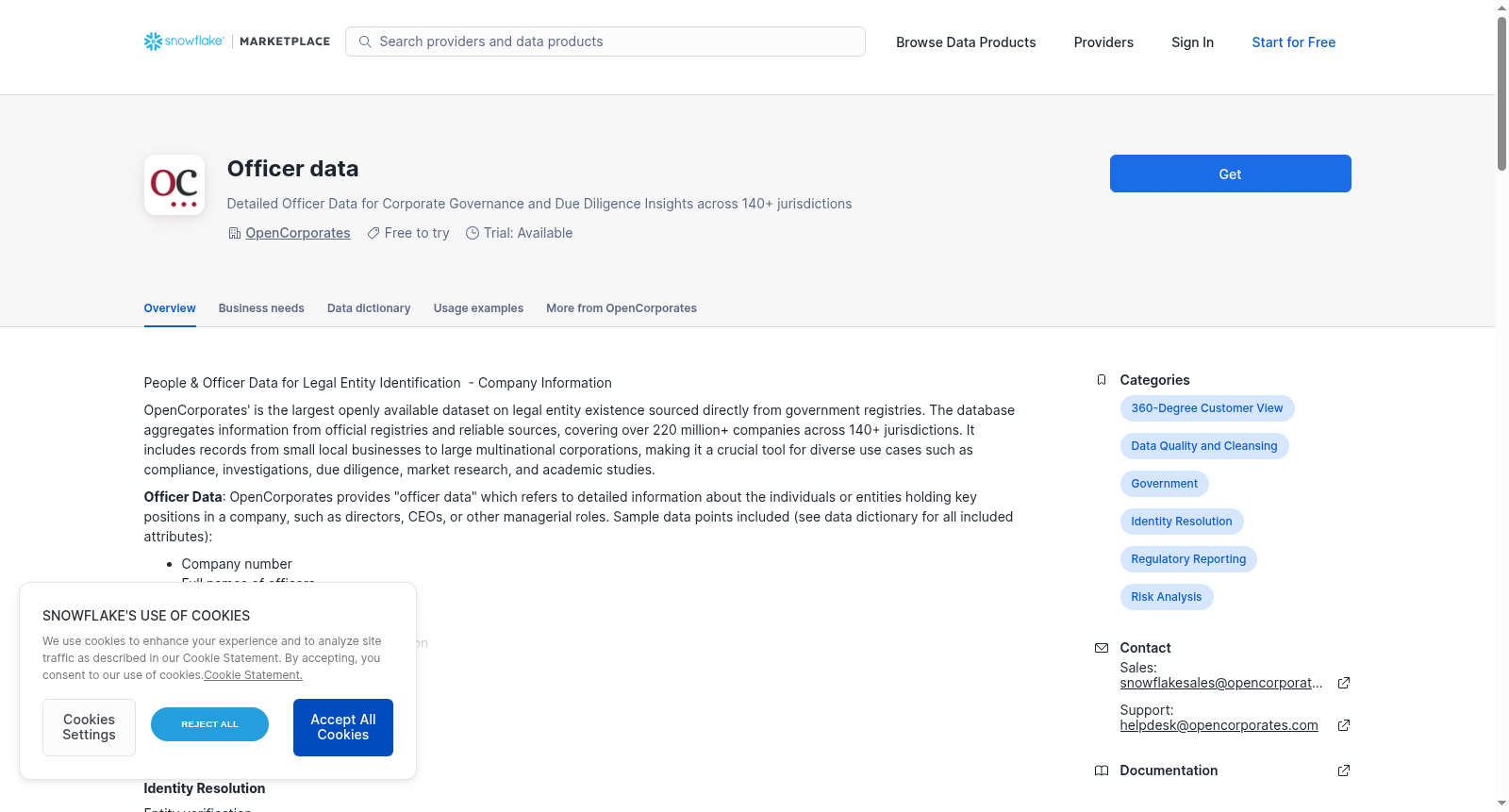1509x812 pixels.
Task: Select the Data Quality and Cleansing category
Action: [x=1204, y=446]
